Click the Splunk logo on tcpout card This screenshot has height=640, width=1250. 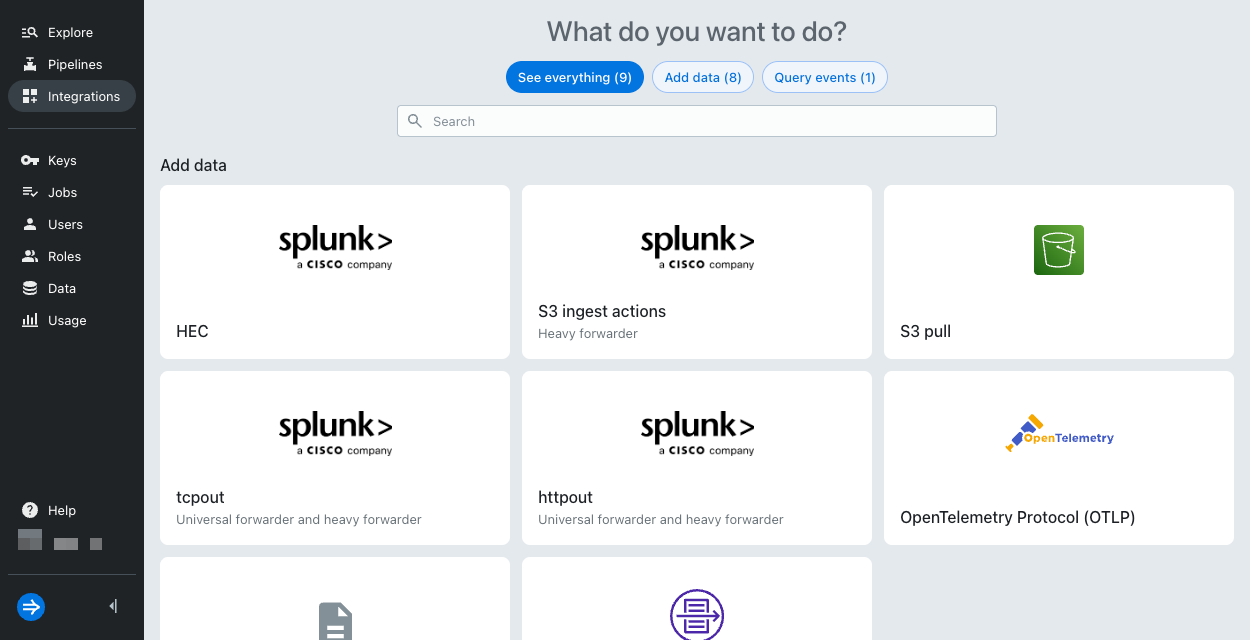tap(335, 434)
